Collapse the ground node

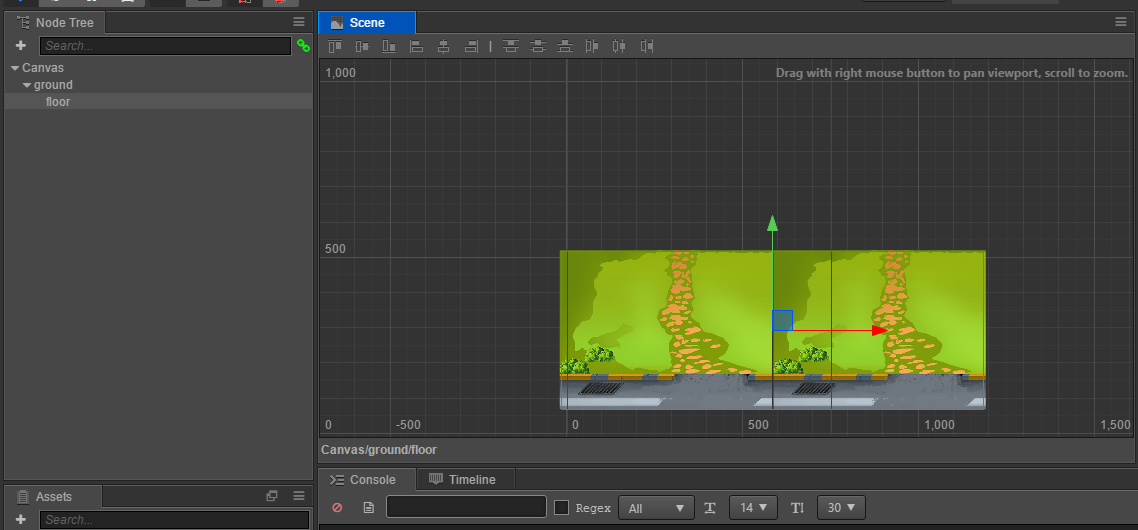27,85
